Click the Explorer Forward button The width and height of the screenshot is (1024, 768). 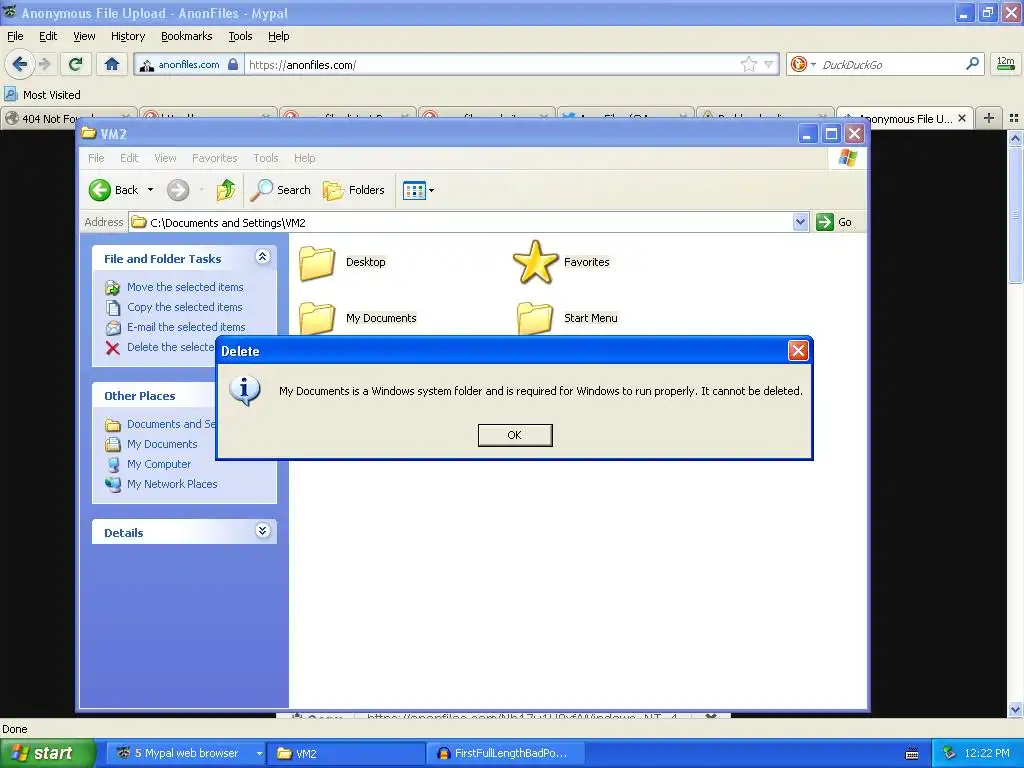[x=178, y=190]
